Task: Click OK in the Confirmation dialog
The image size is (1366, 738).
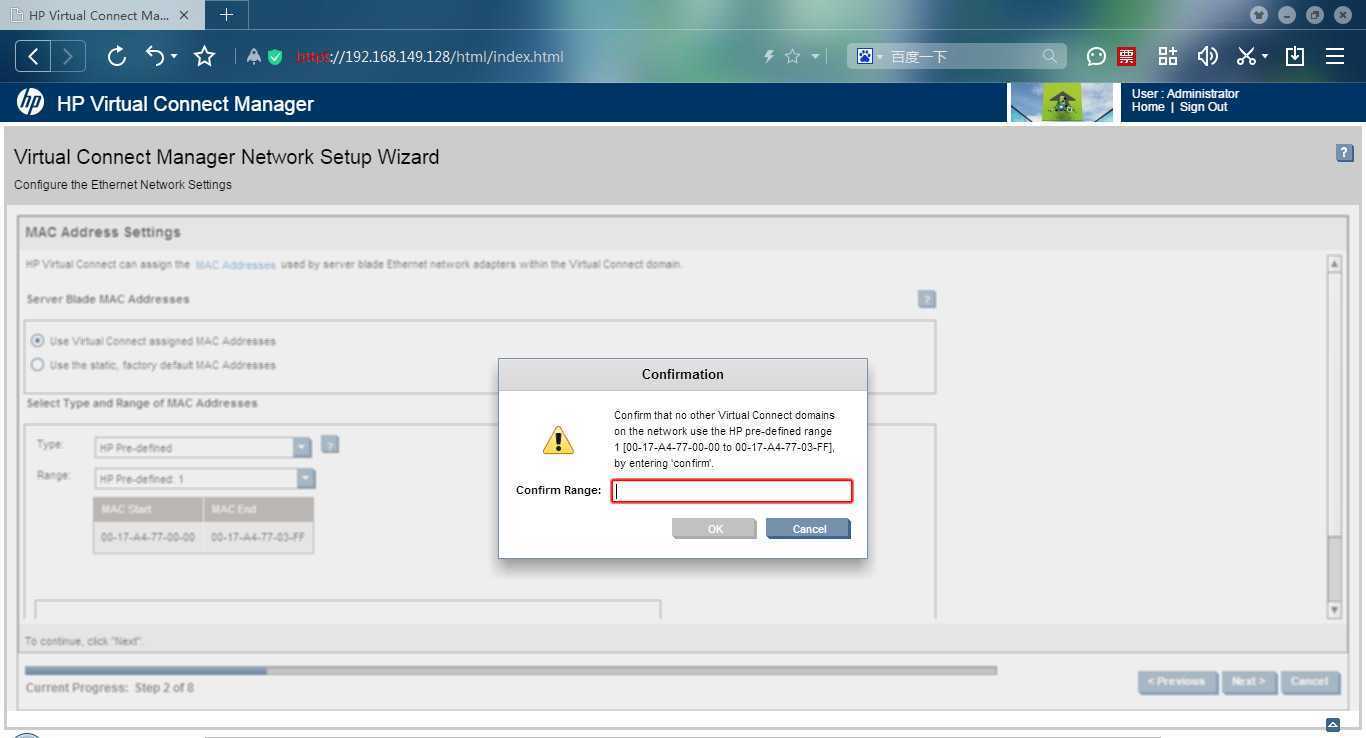Action: pos(714,529)
